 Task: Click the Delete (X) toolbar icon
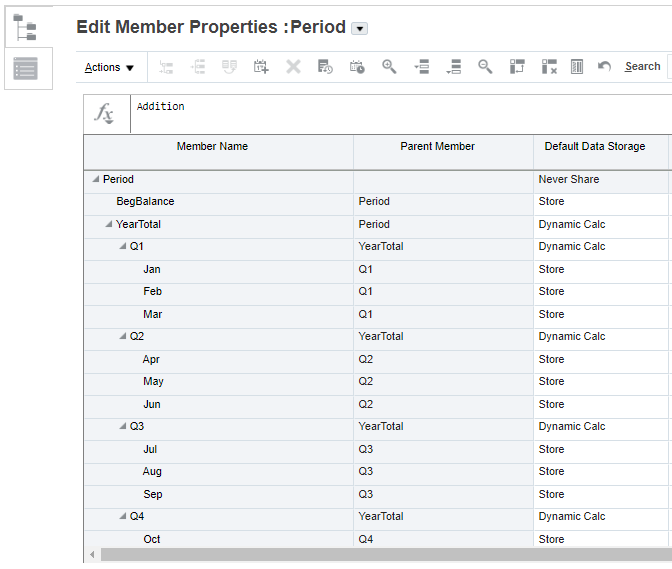(x=293, y=67)
